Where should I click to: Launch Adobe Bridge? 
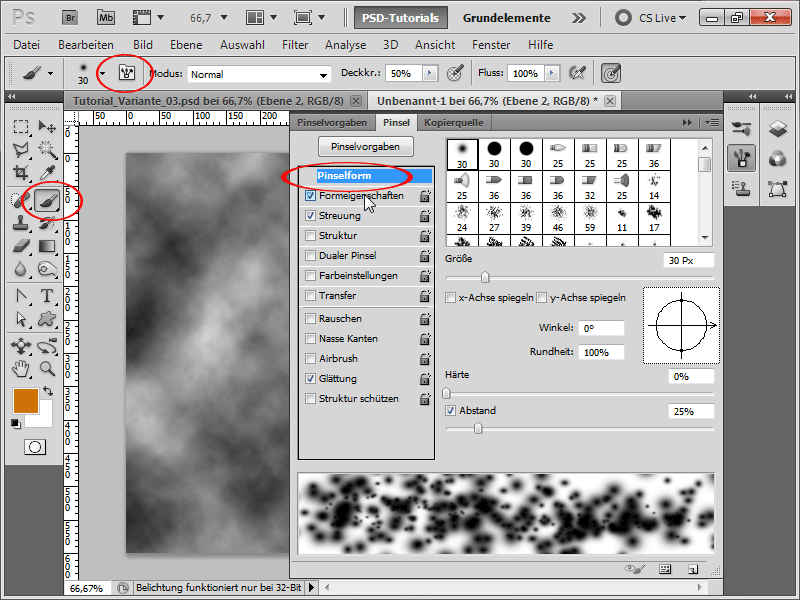click(70, 18)
